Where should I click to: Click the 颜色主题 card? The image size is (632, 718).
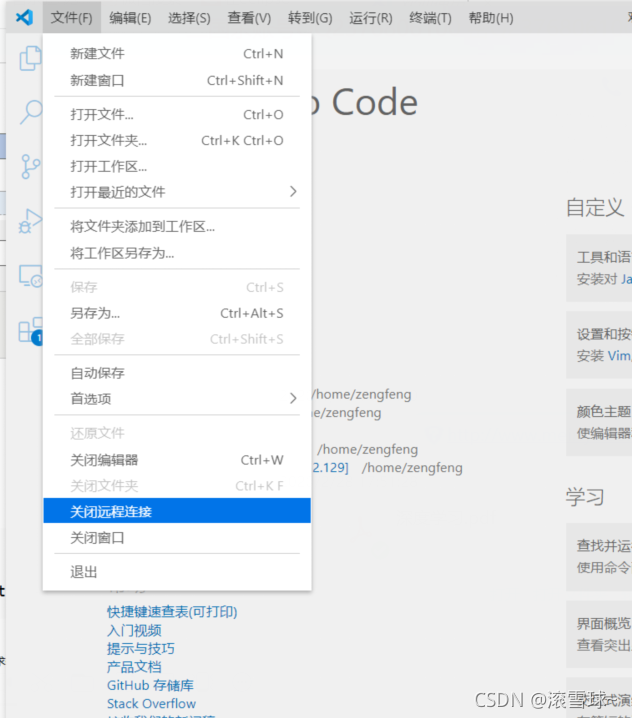pos(599,422)
